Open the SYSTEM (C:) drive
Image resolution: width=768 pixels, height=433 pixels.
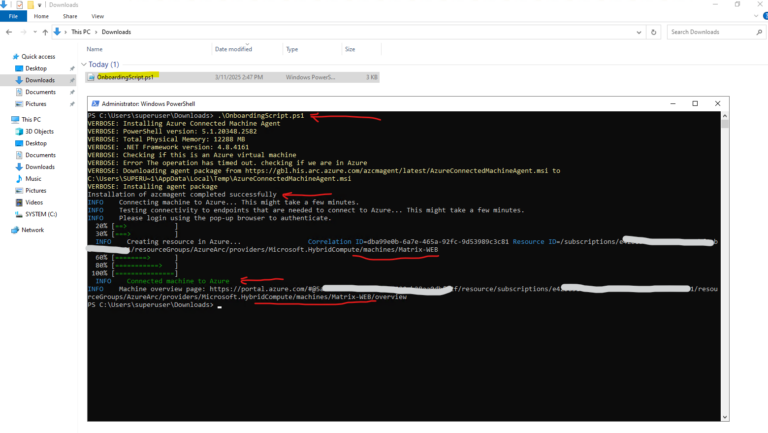[x=41, y=214]
